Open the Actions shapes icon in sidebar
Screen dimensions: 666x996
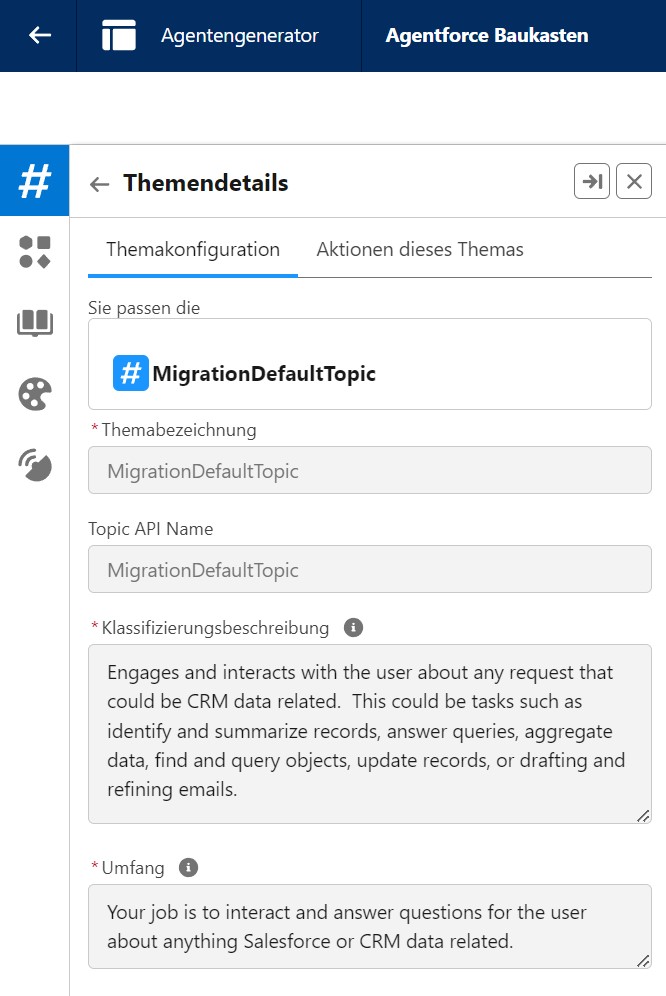coord(35,252)
